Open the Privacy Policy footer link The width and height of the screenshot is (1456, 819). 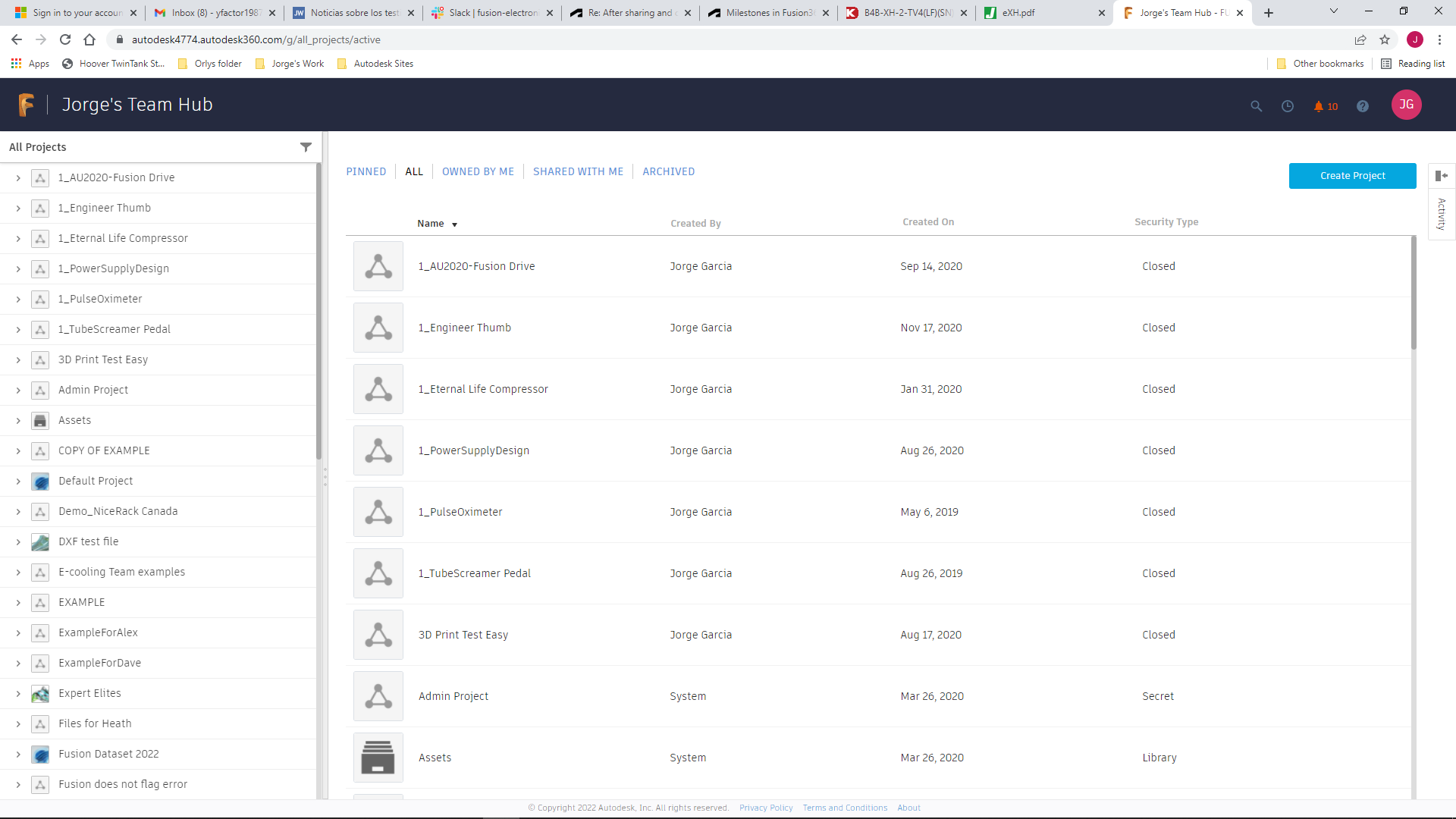point(765,808)
